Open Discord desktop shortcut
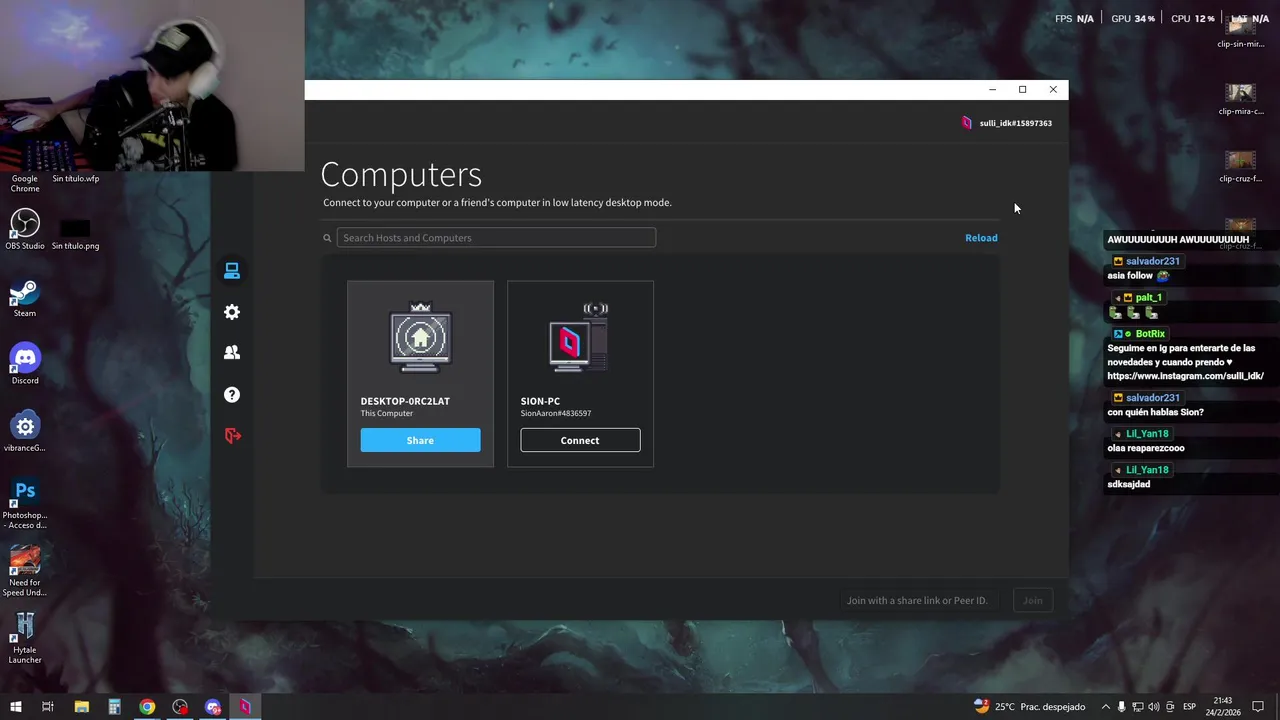 pos(25,364)
